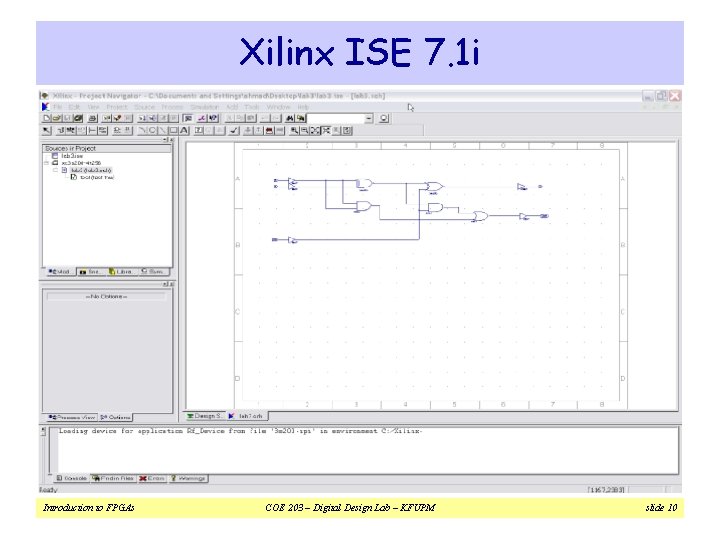Open the Process menu
Image resolution: width=720 pixels, height=540 pixels.
tap(172, 107)
